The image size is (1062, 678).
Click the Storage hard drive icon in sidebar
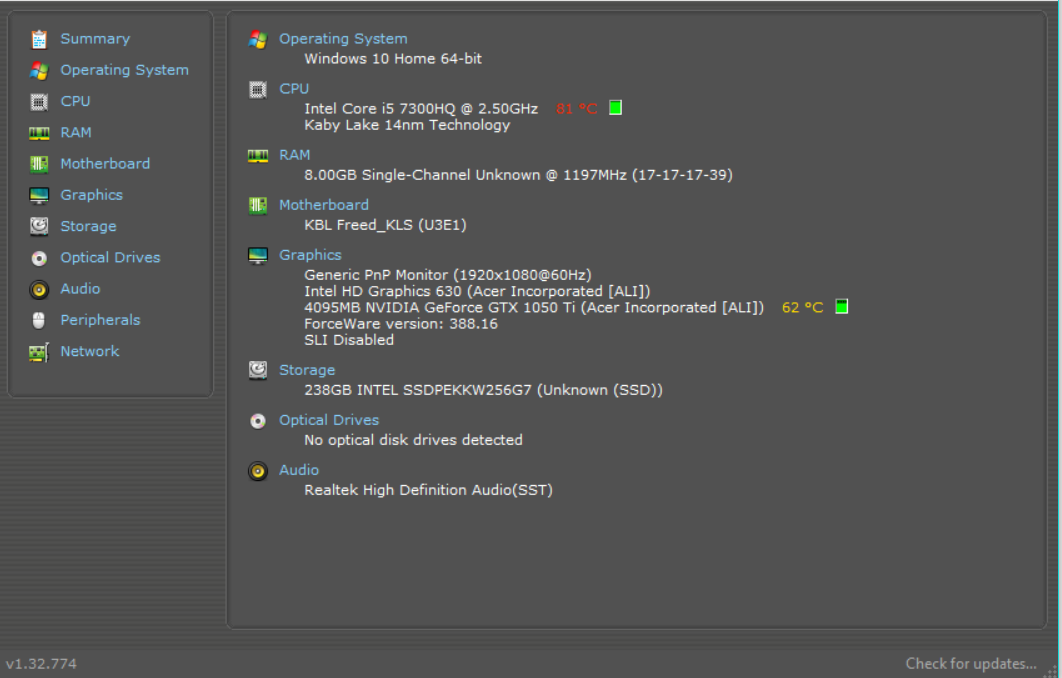tap(39, 226)
